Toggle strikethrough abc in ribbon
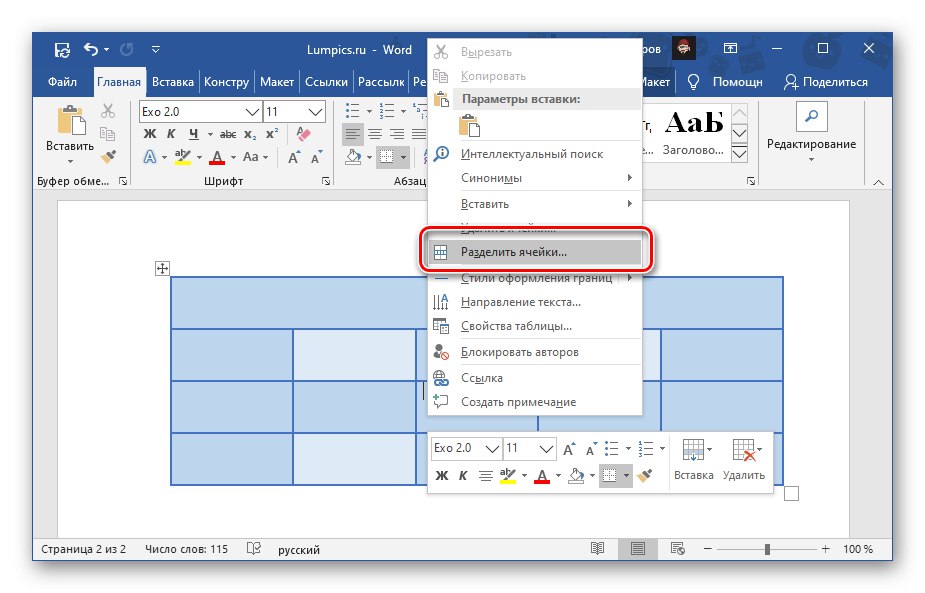This screenshot has height=593, width=925. pos(228,135)
